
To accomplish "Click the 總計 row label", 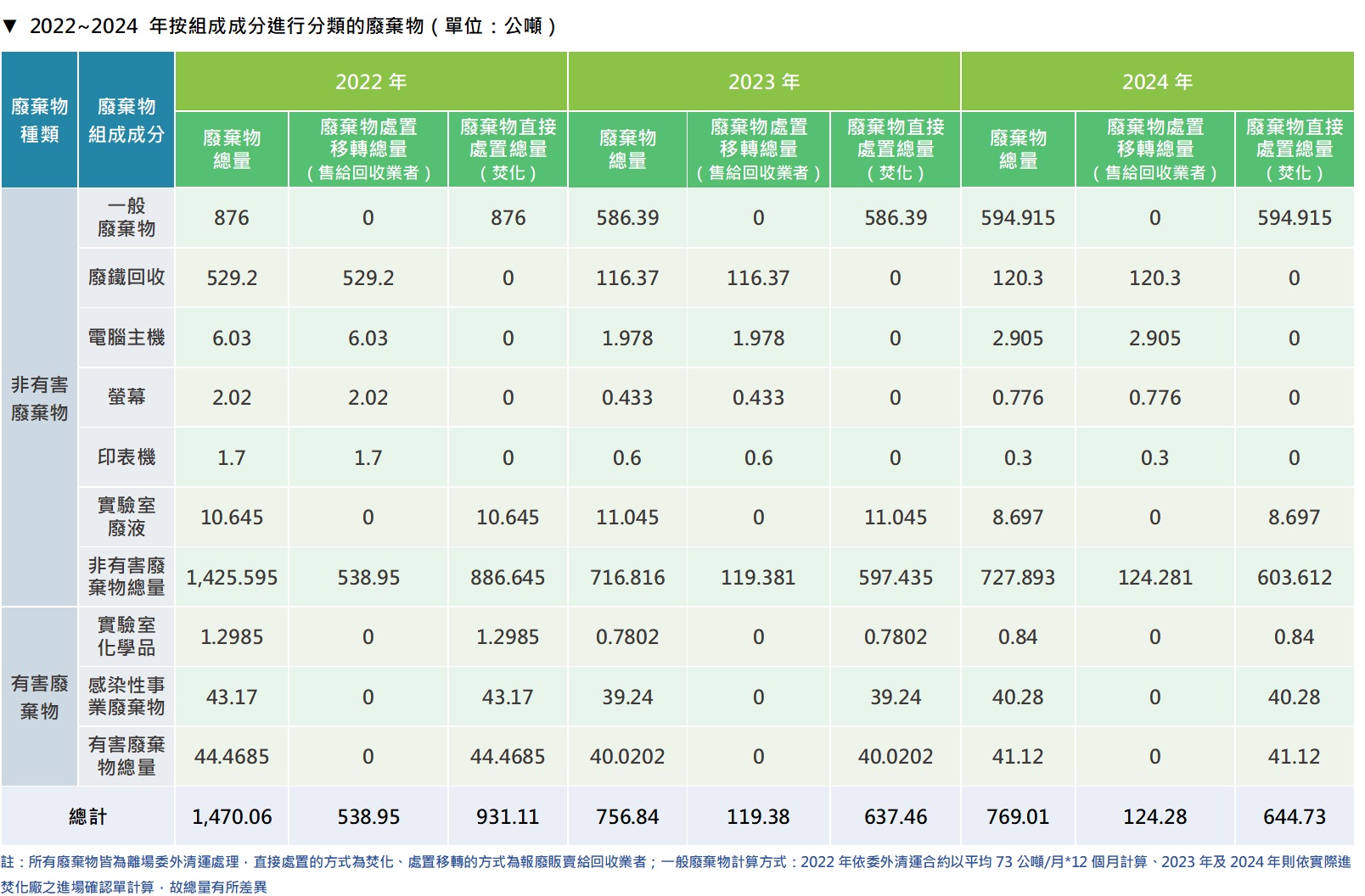I will click(87, 816).
